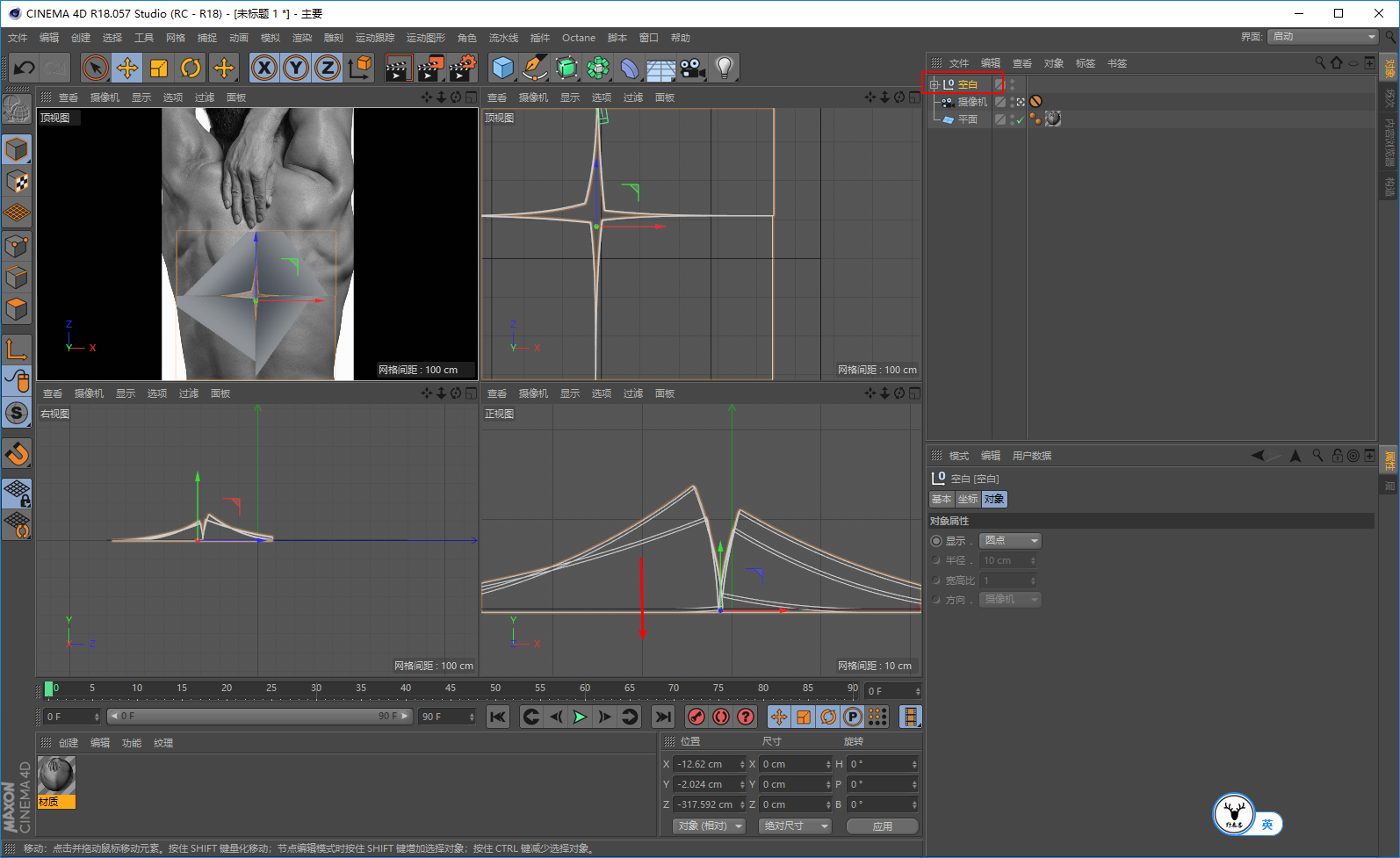The height and width of the screenshot is (858, 1400).
Task: Click the green Array modeling icon
Action: (598, 68)
